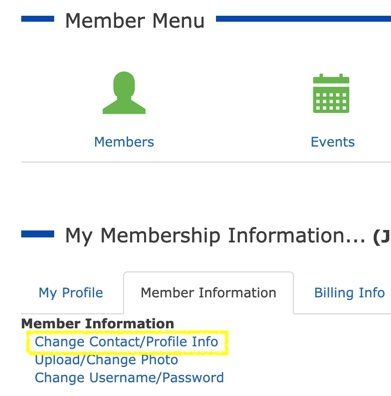The image size is (391, 396).
Task: Click the My Membership Information heading
Action: [x=215, y=236]
